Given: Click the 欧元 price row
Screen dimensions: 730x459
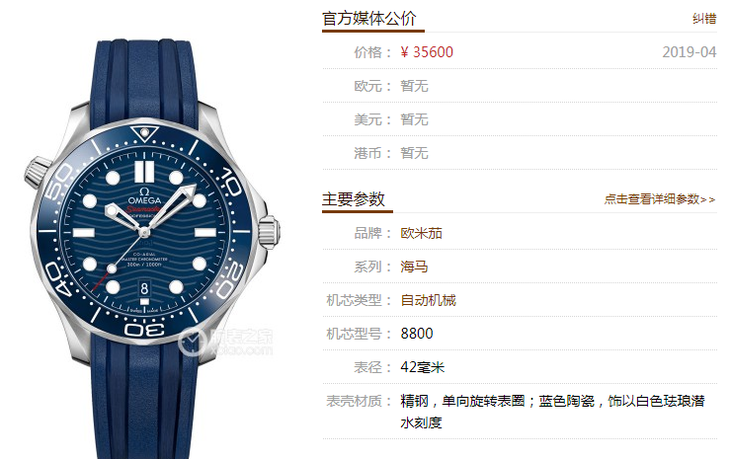Looking at the screenshot, I should (x=520, y=86).
